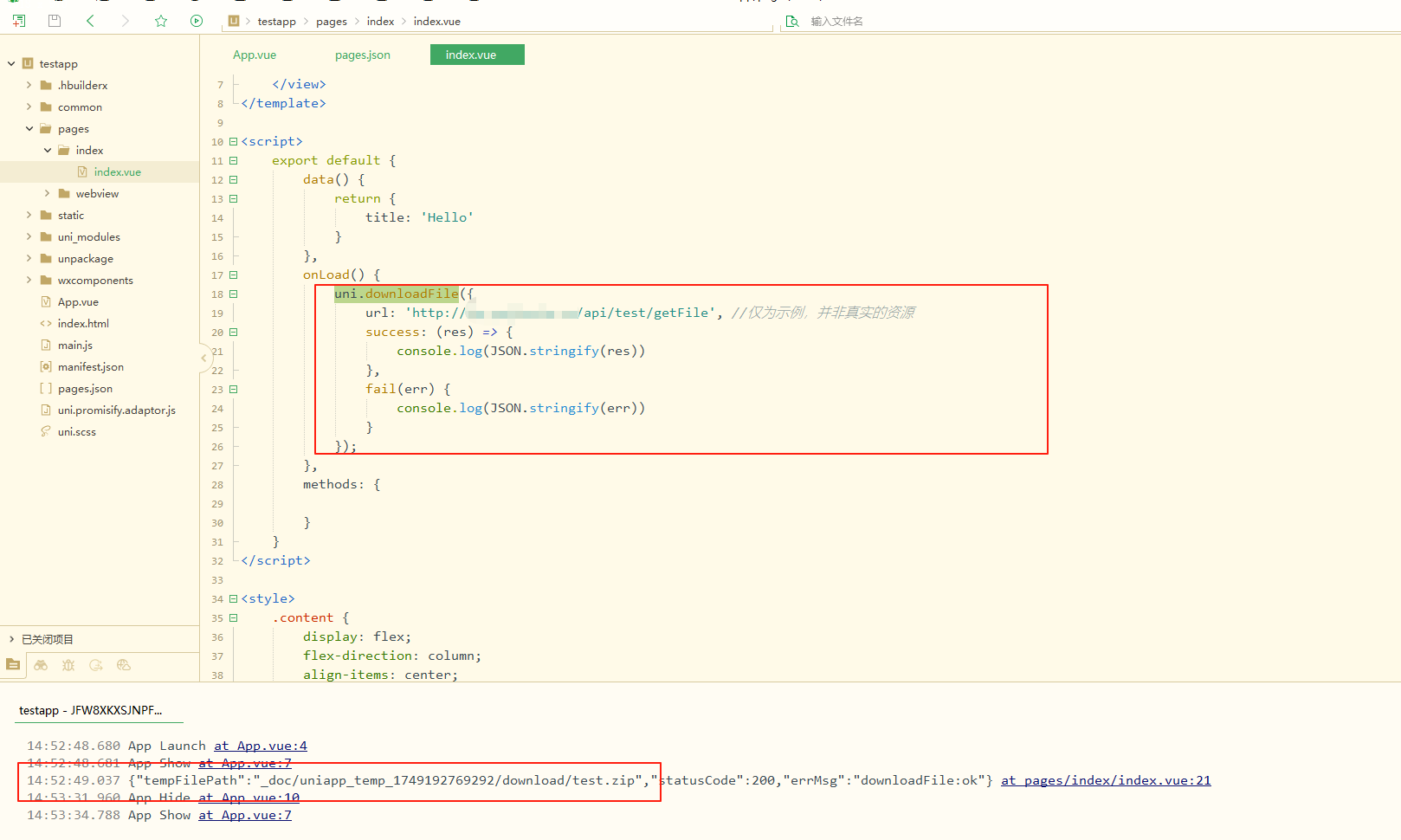1401x840 pixels.
Task: Collapse the index folder chevron
Action: click(47, 150)
